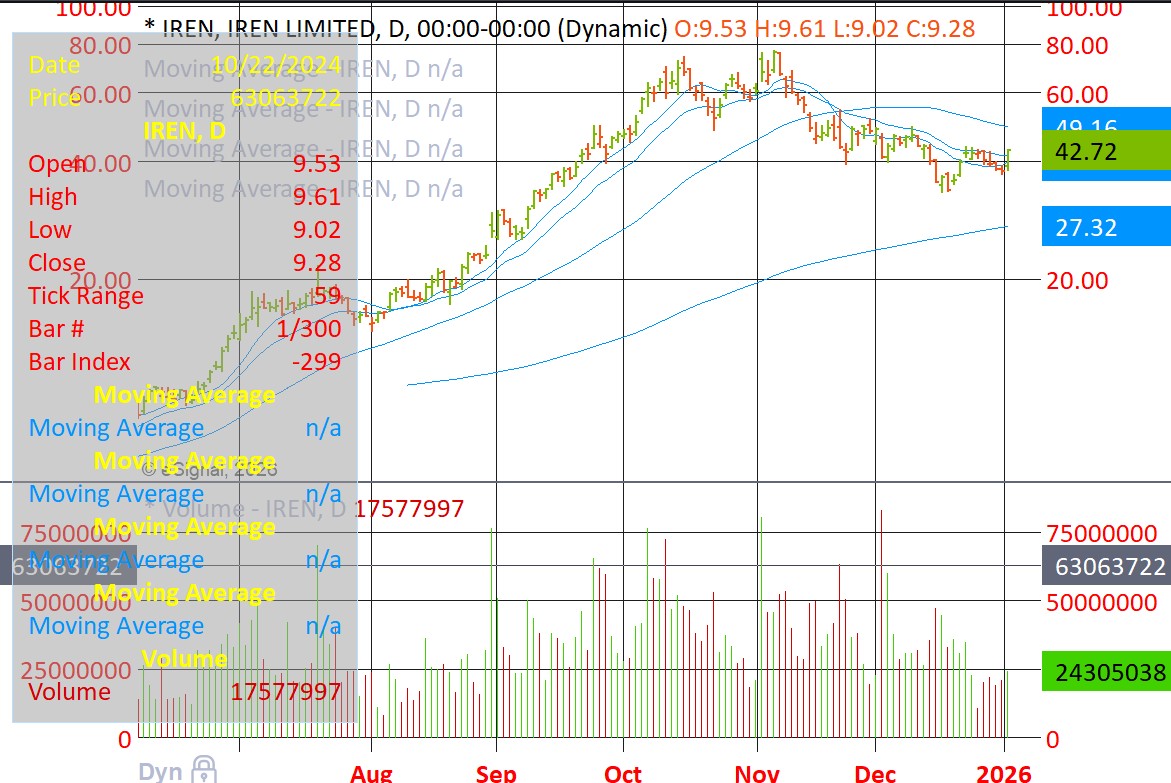Image resolution: width=1171 pixels, height=783 pixels.
Task: Click the Nov label on time axis
Action: coord(757,773)
